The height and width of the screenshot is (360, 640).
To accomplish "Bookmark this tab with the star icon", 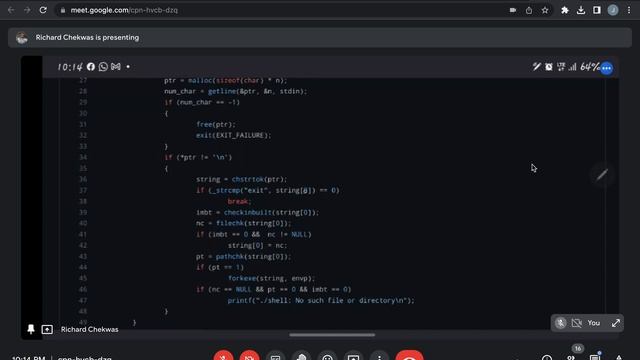I will pos(545,11).
